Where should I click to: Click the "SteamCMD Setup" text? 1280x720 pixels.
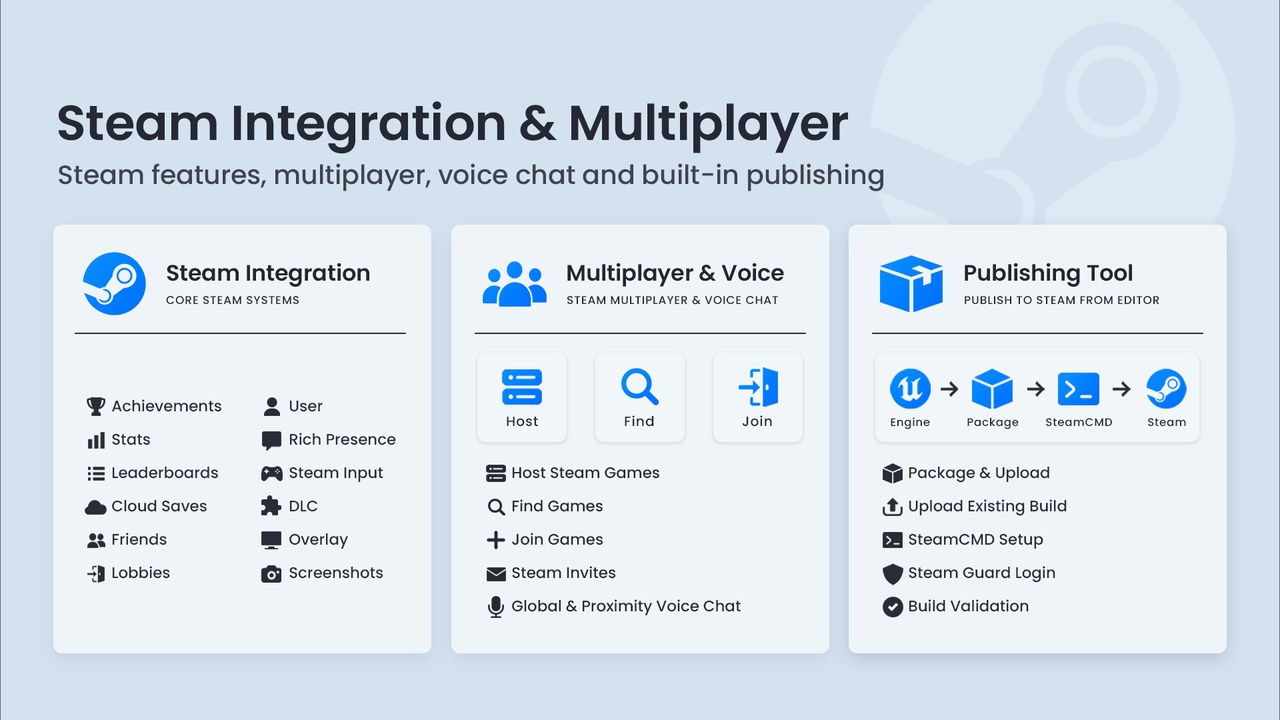pos(975,540)
